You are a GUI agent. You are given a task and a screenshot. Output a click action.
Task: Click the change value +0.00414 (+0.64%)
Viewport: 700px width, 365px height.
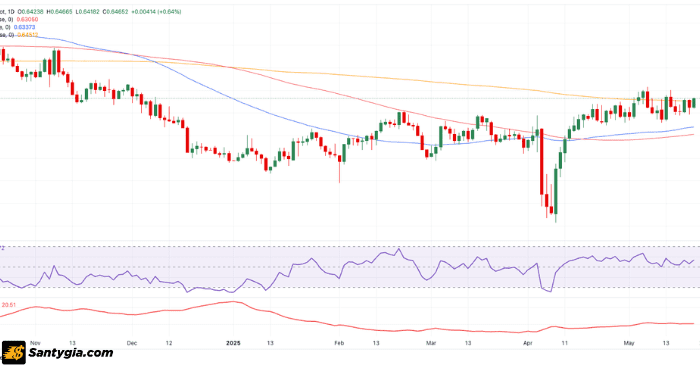point(157,12)
